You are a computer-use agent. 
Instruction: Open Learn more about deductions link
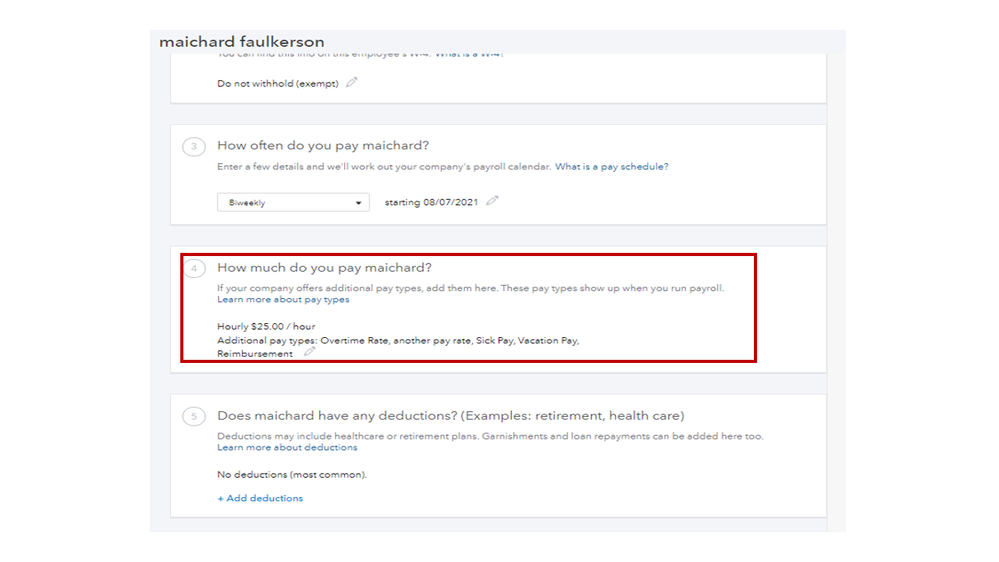(x=287, y=448)
